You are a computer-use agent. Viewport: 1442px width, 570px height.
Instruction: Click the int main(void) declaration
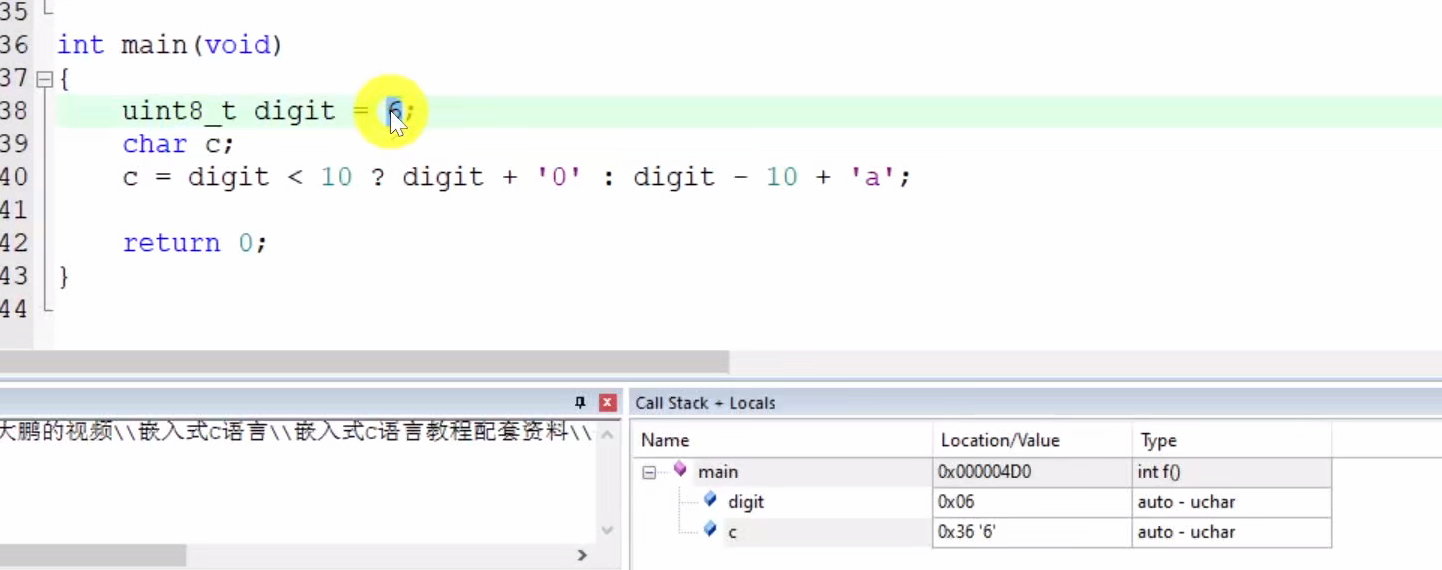[171, 45]
